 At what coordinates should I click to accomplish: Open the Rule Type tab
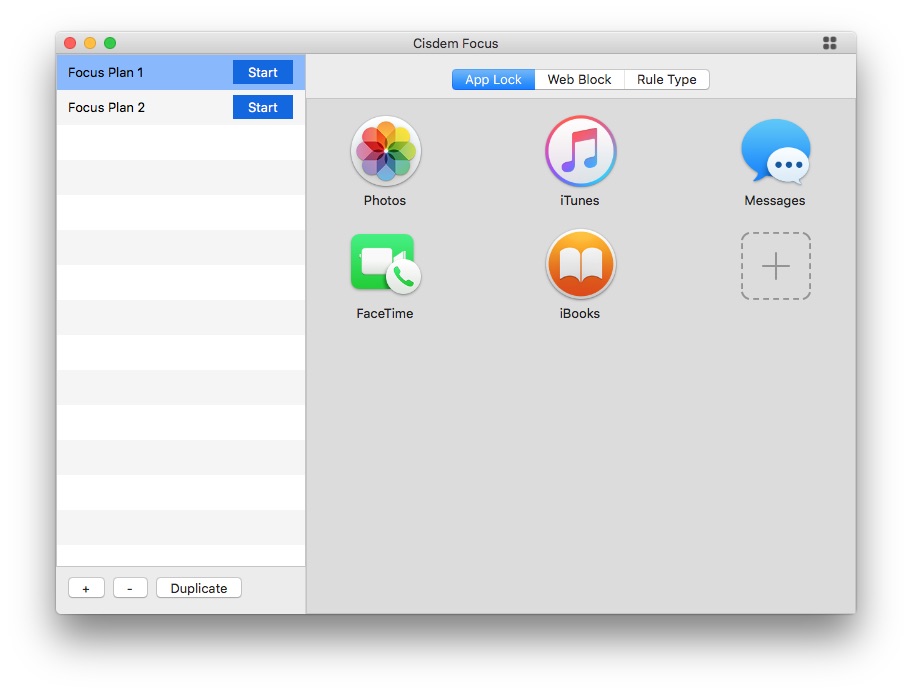pos(667,80)
